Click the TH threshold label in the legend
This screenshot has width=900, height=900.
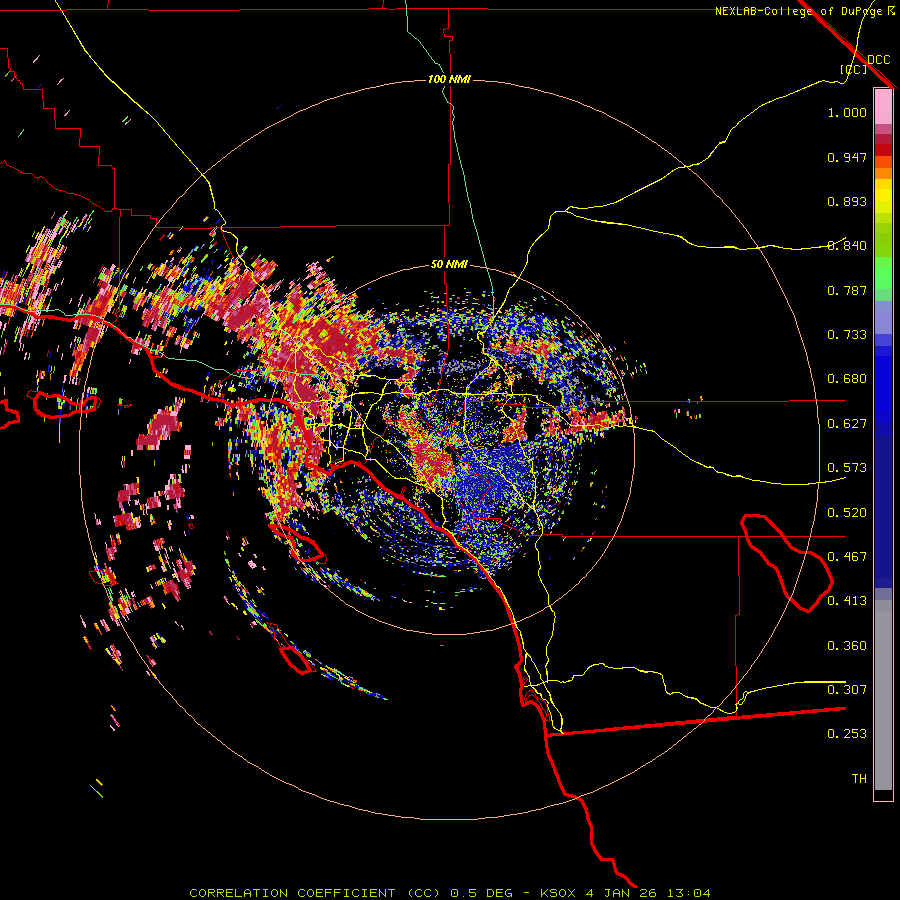[x=859, y=779]
